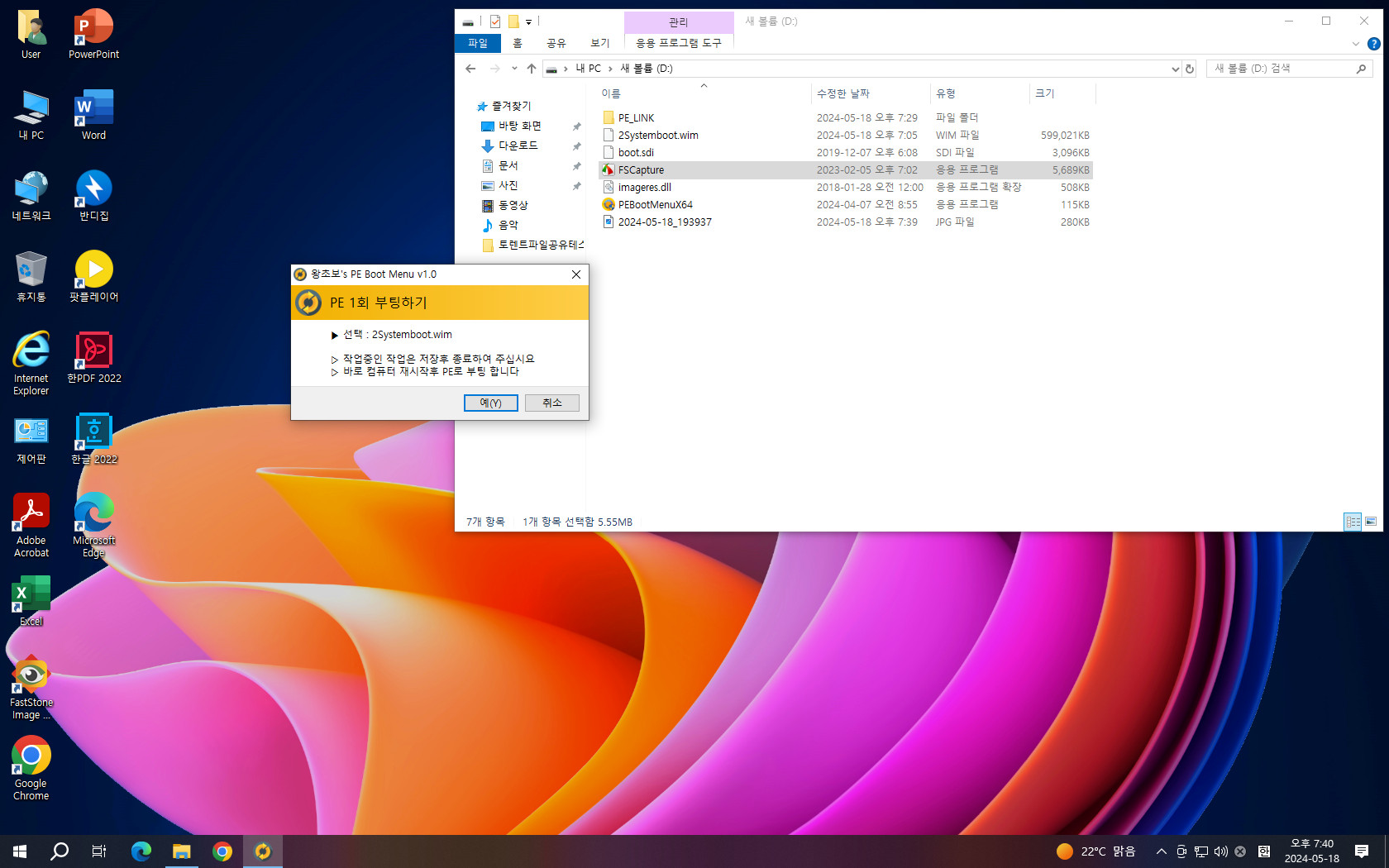This screenshot has height=868, width=1389.
Task: Launch the FastStone Image desktop shortcut
Action: pyautogui.click(x=31, y=689)
